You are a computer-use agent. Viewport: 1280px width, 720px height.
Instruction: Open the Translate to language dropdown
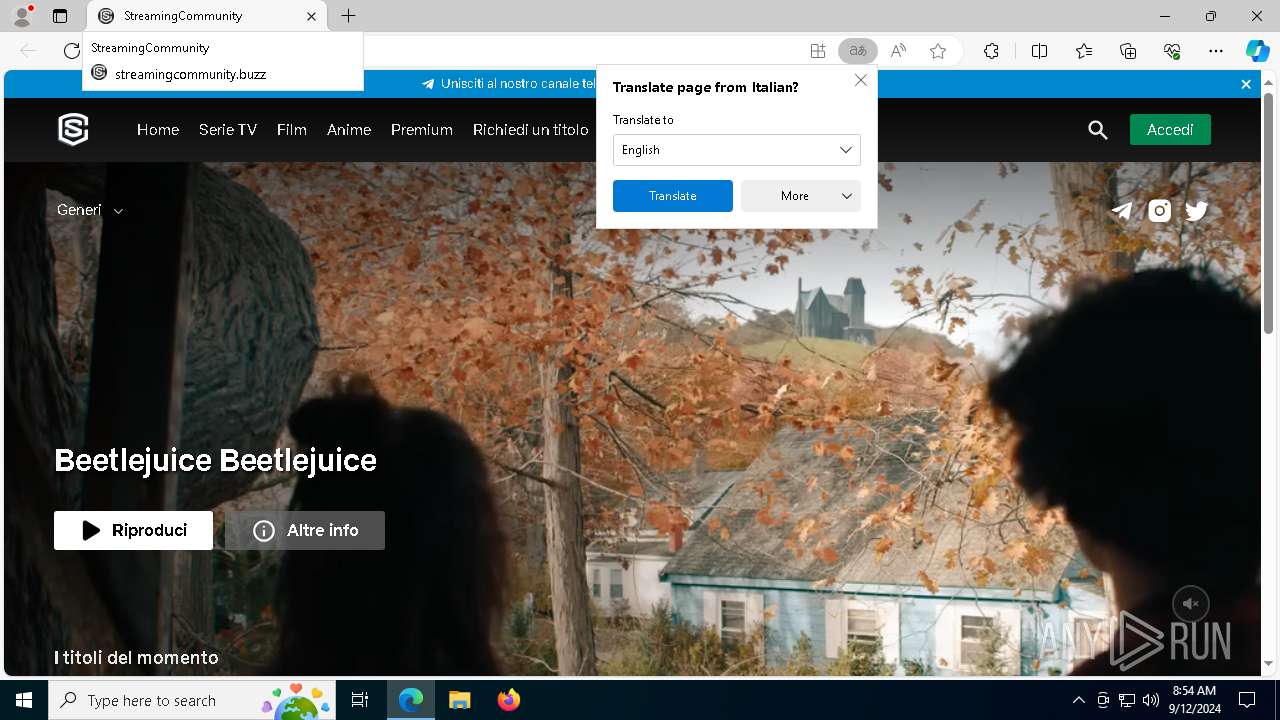click(x=737, y=150)
